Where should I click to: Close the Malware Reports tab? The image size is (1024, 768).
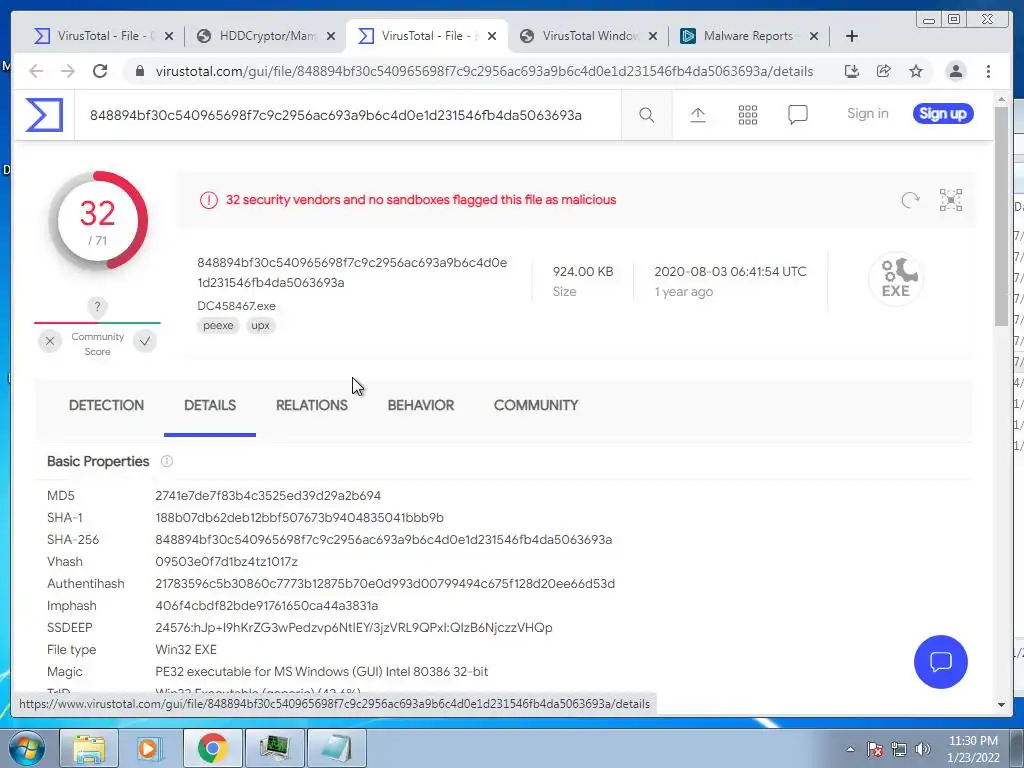pyautogui.click(x=814, y=36)
